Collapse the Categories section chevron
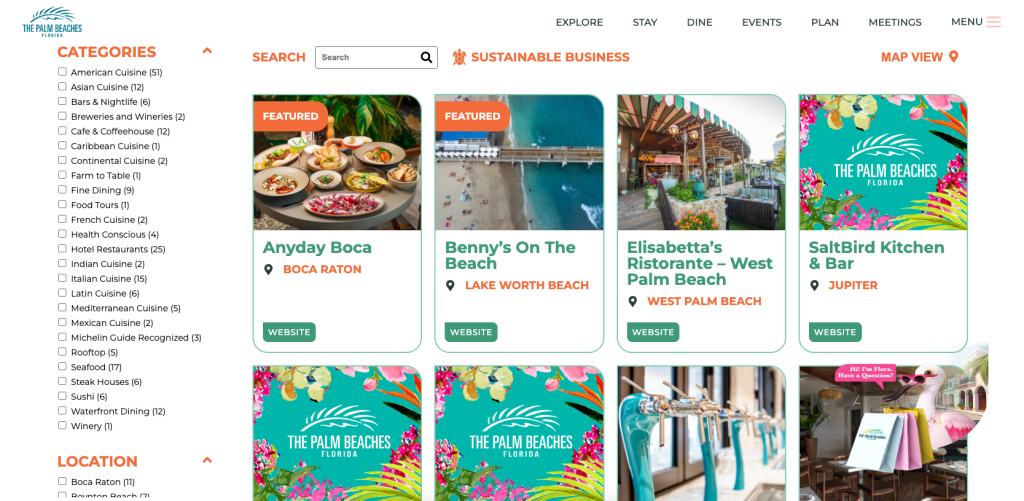 [207, 50]
